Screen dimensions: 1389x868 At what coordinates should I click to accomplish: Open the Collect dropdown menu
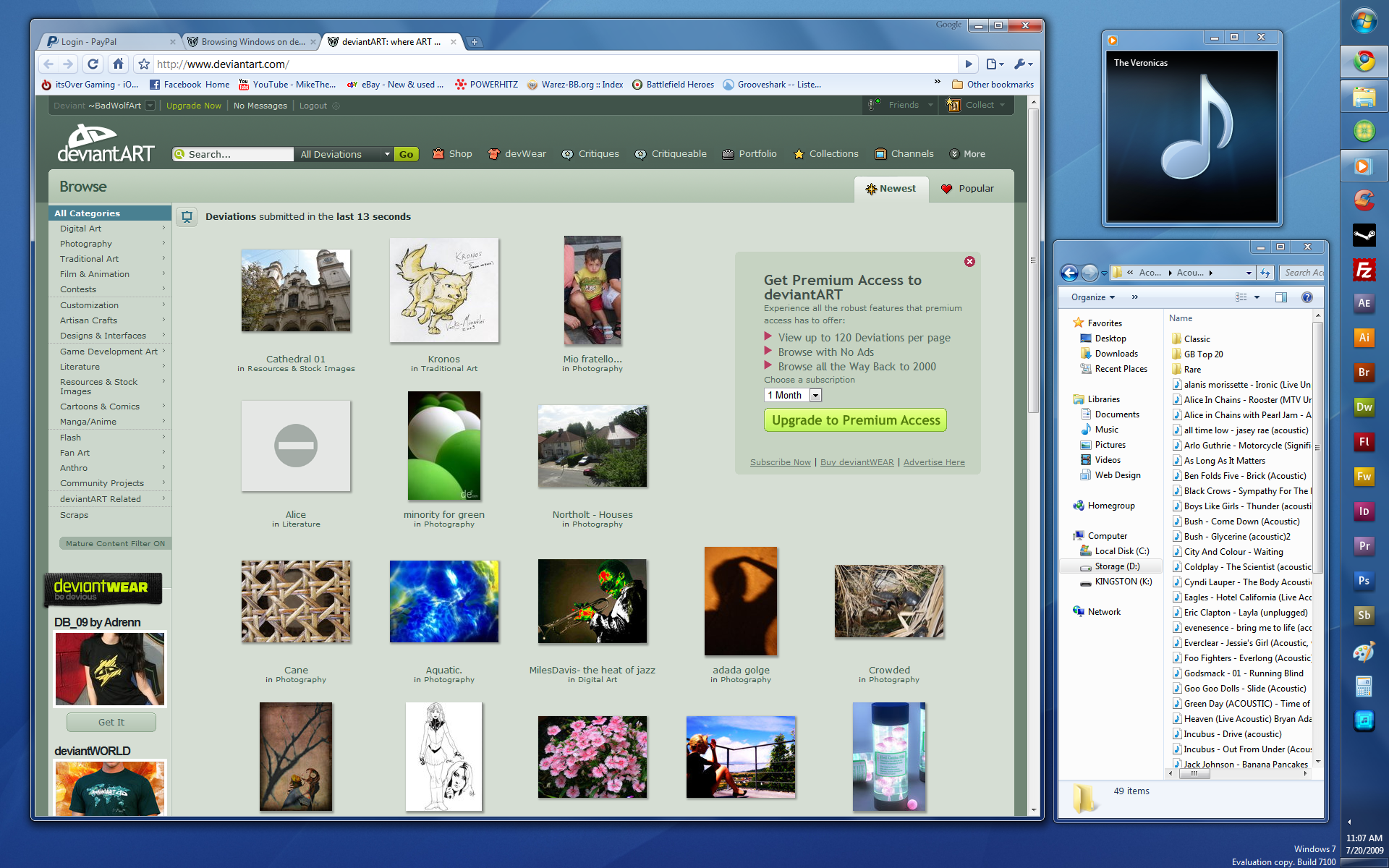(x=977, y=105)
